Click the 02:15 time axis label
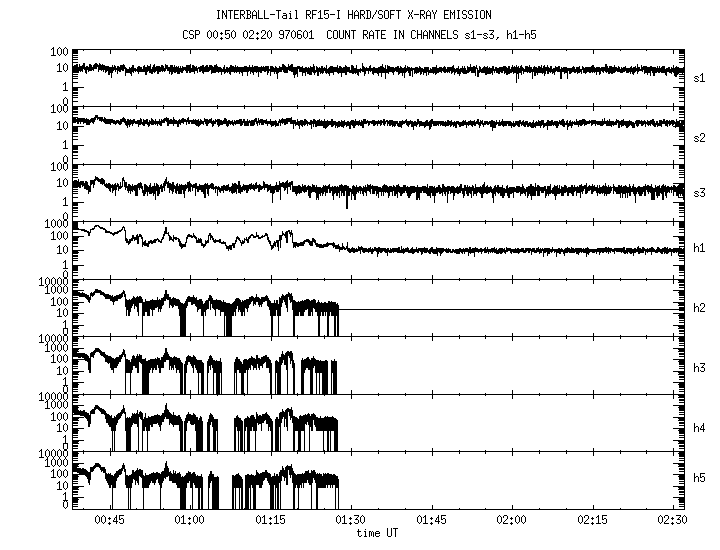Screen dimensions: 720x550 pyautogui.click(x=592, y=520)
